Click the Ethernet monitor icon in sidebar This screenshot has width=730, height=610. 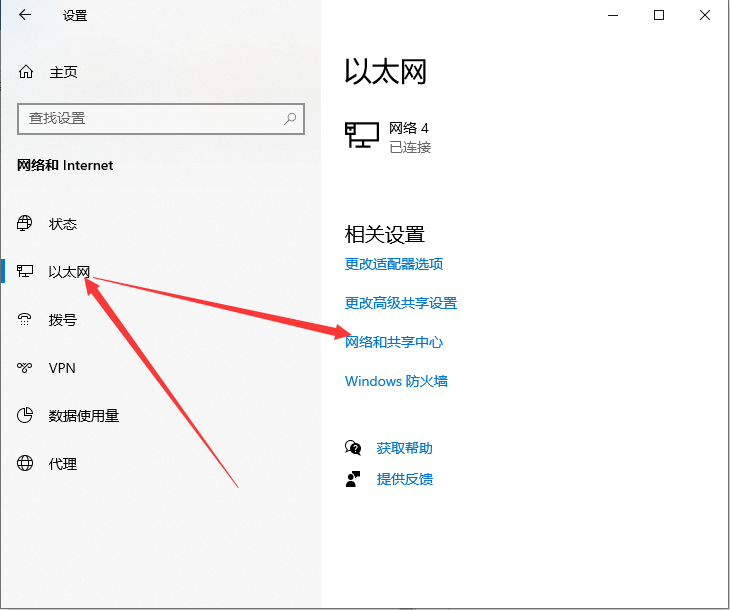coord(26,272)
